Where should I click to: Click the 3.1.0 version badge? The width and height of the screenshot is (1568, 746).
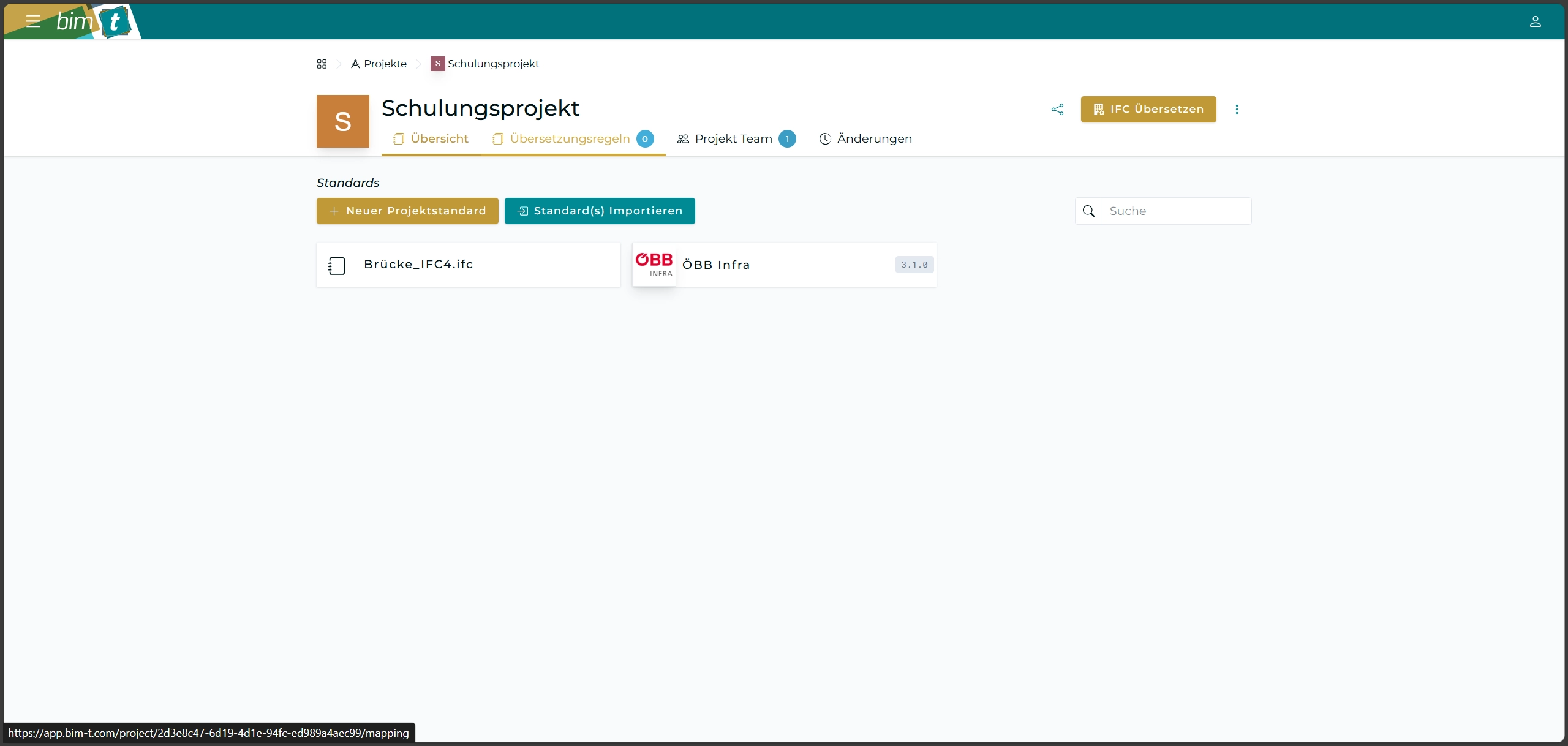(914, 265)
